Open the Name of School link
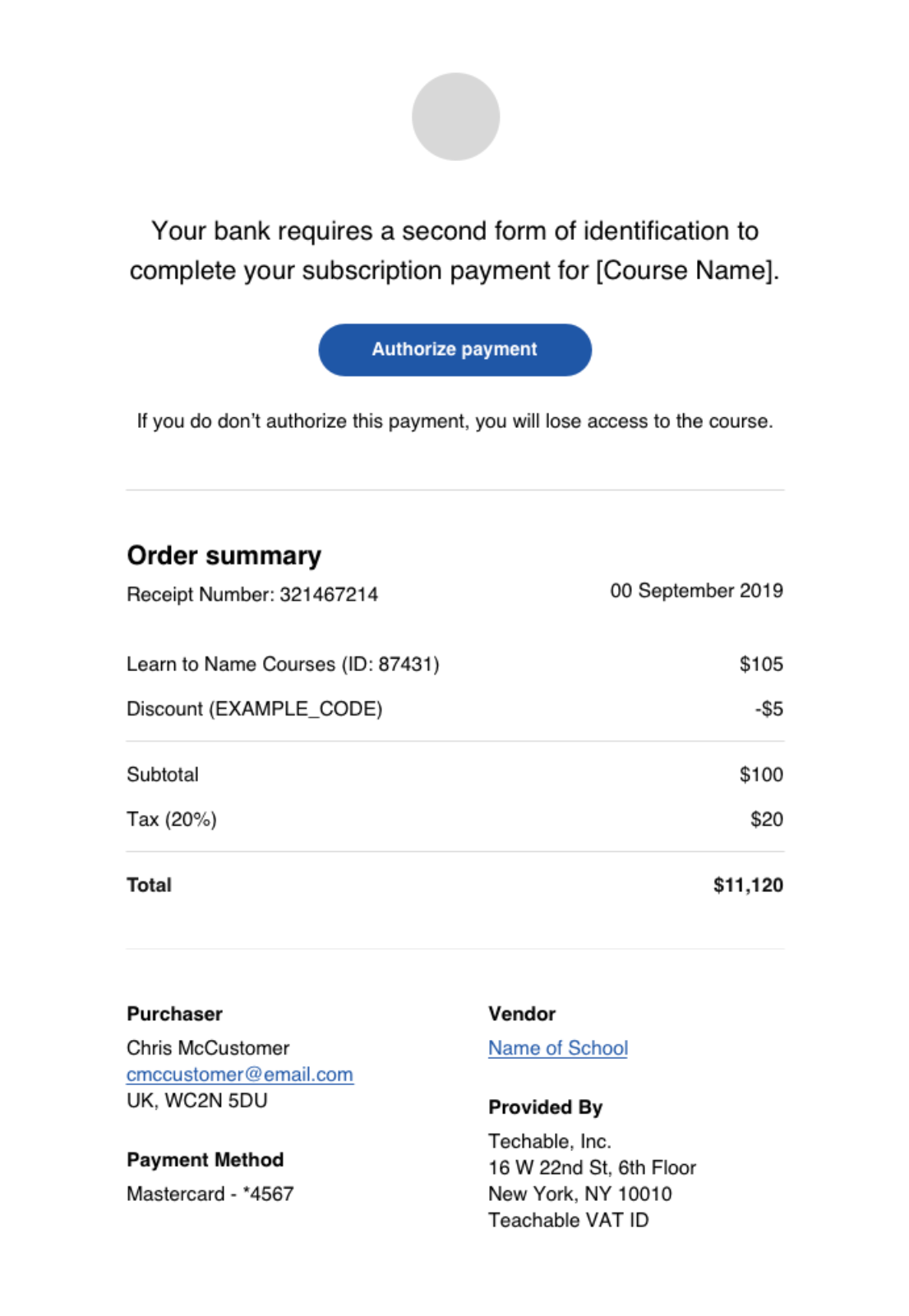Screen dimensions: 909x1316 [x=558, y=1048]
